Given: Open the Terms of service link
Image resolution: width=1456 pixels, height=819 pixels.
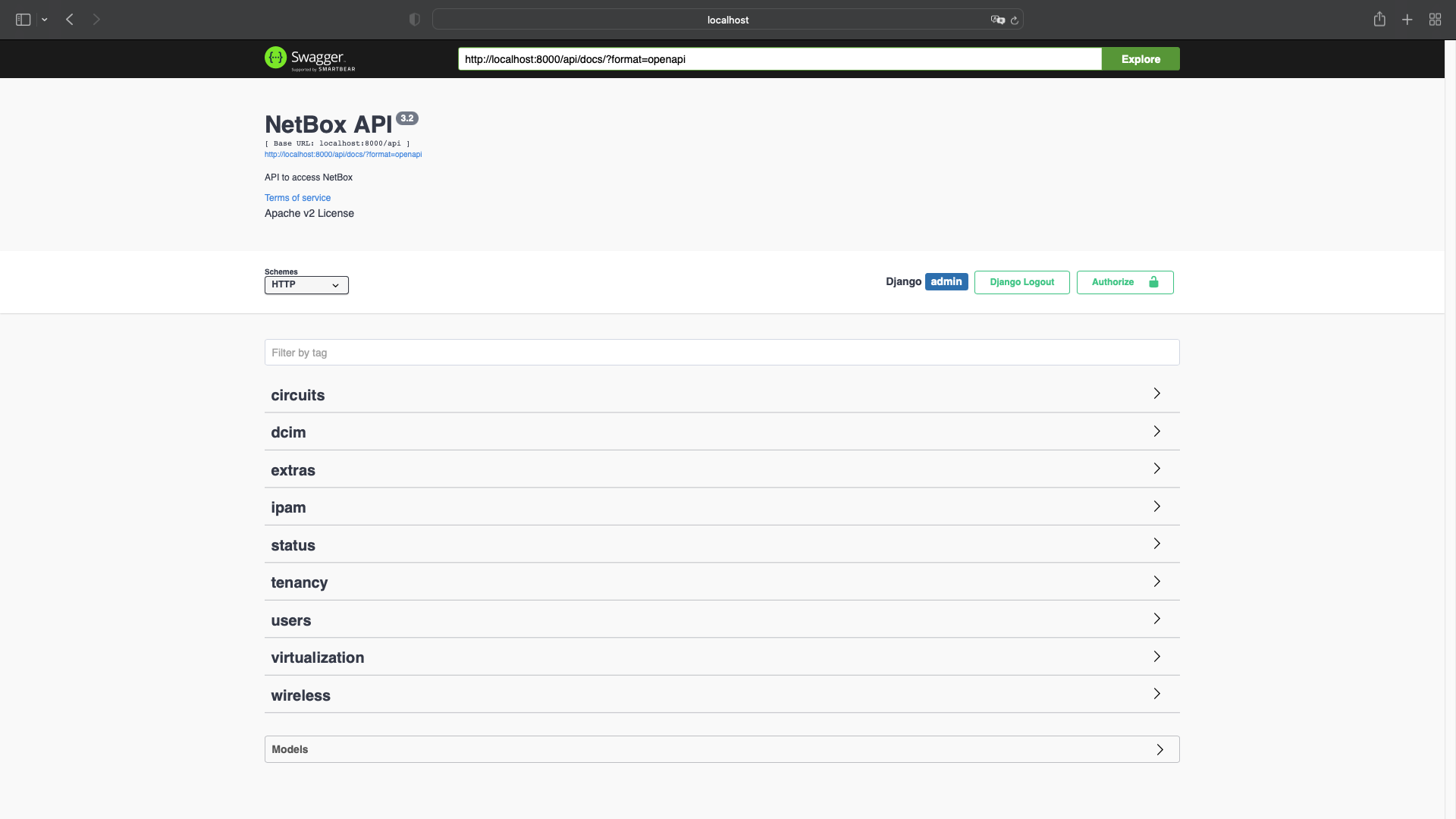Looking at the screenshot, I should [x=297, y=197].
